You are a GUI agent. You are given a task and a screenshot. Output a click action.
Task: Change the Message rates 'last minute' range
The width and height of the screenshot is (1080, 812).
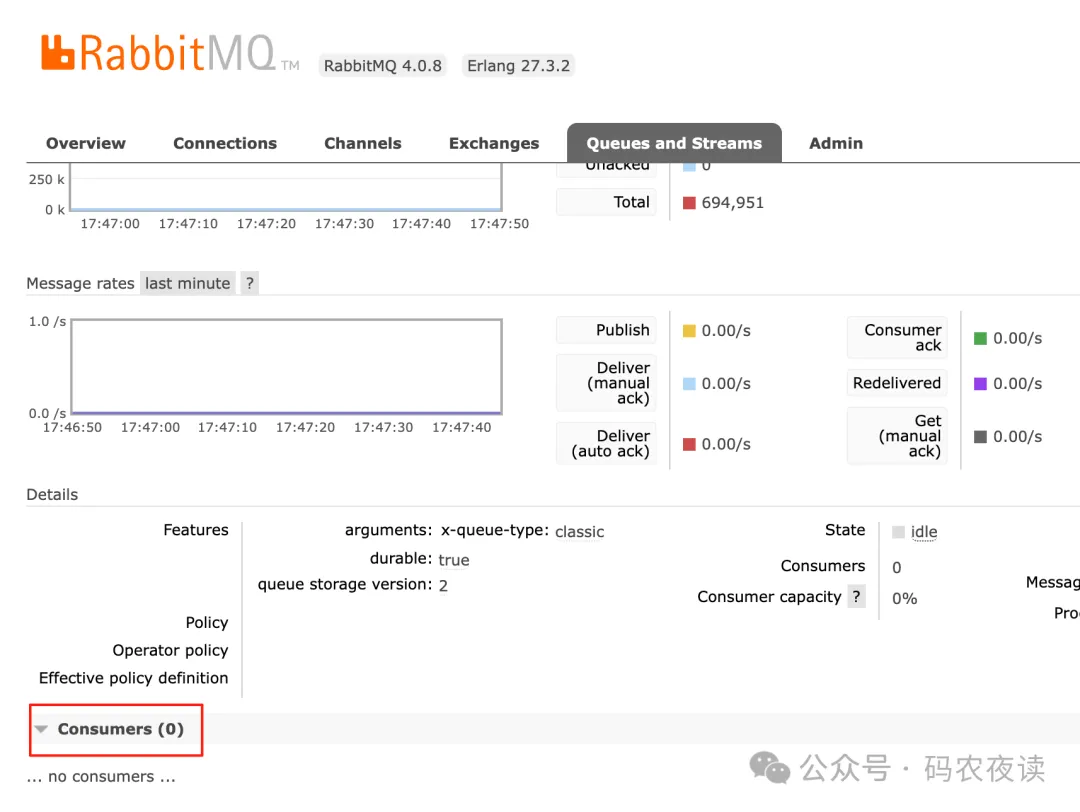[187, 283]
